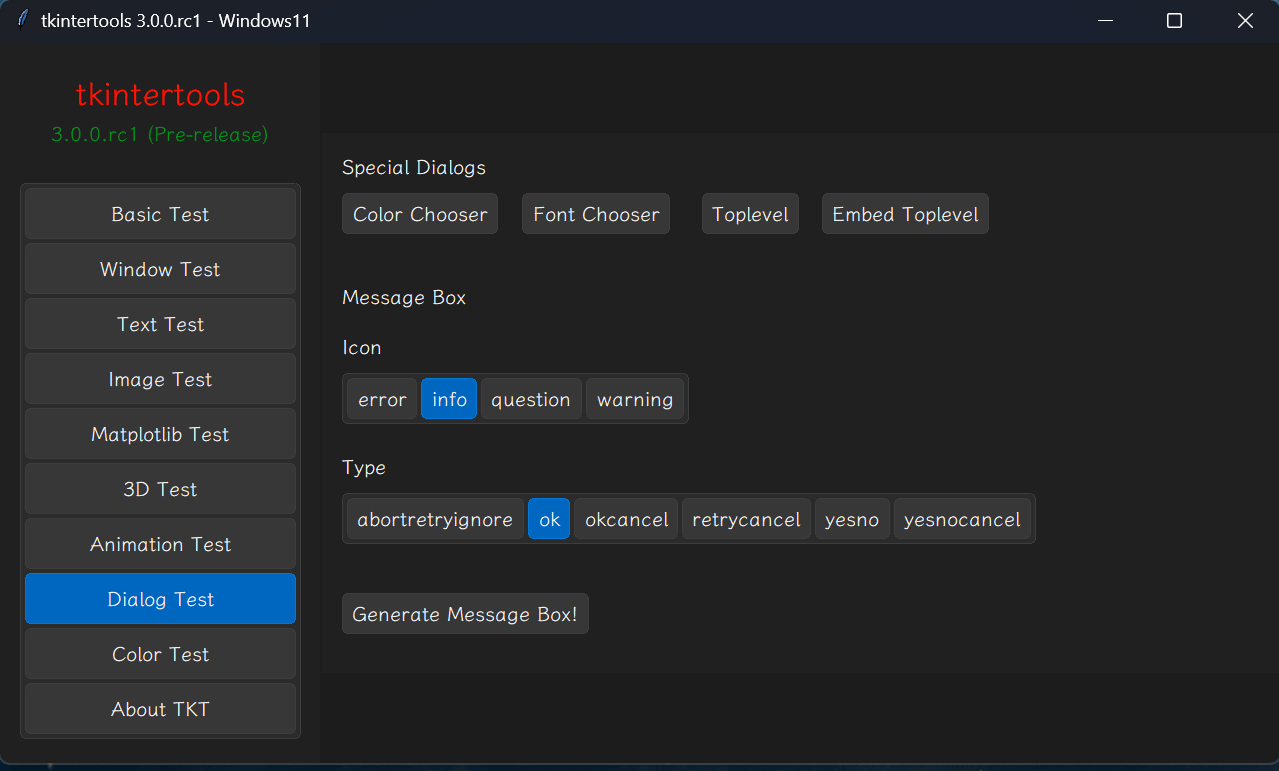Select the question message box icon
Image resolution: width=1279 pixels, height=771 pixels.
point(531,398)
